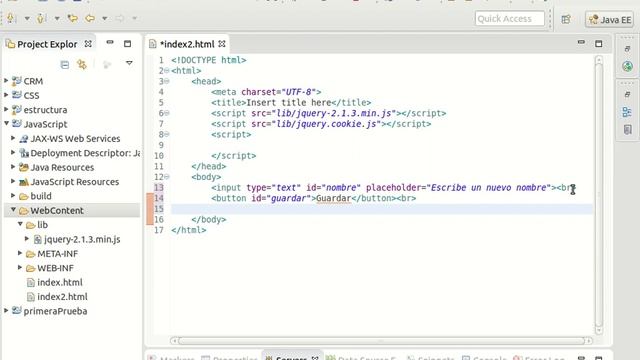This screenshot has height=360, width=640.
Task: Collapse the JavaScript project
Action: point(6,123)
